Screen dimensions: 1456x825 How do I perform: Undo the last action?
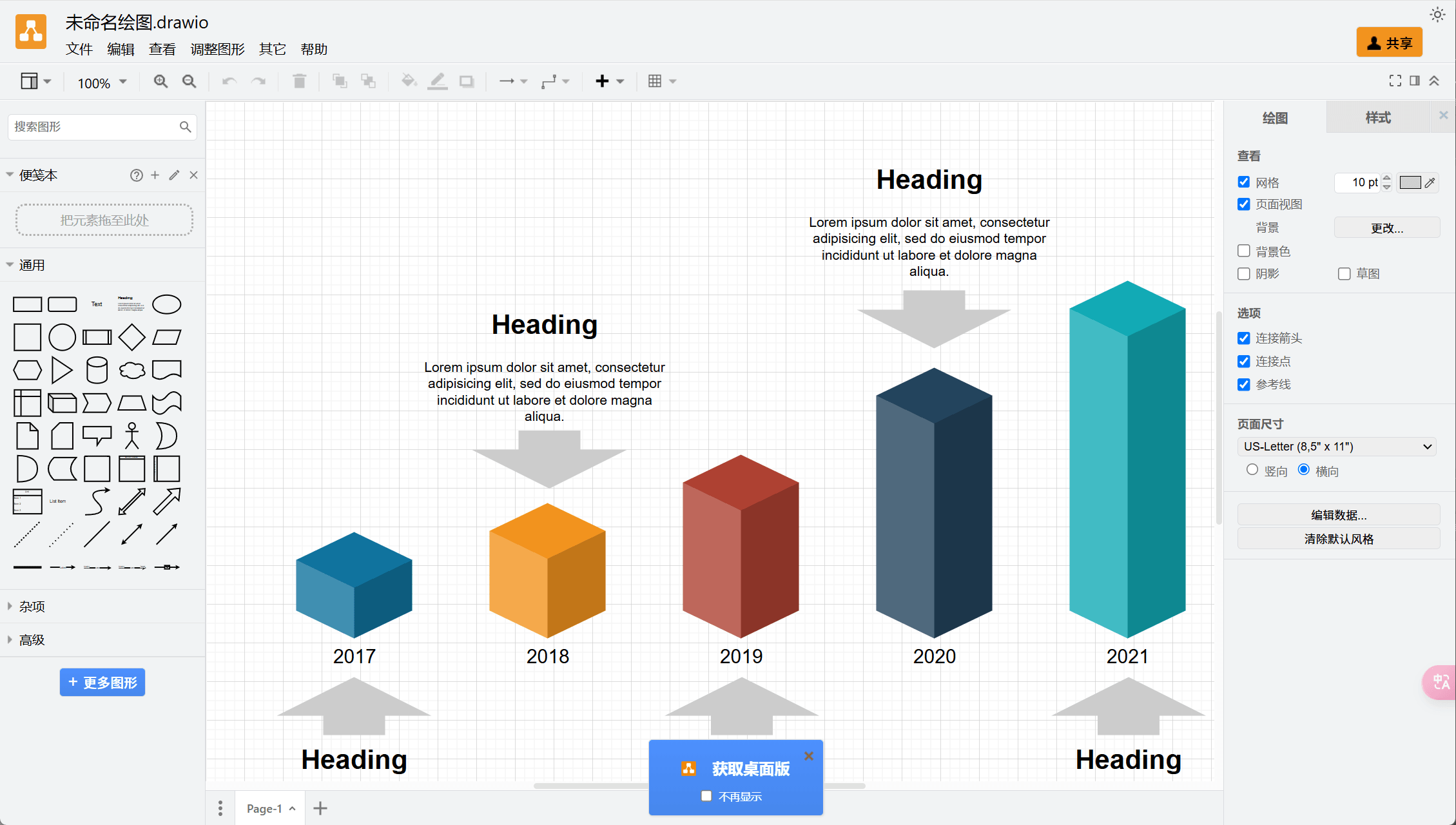228,81
